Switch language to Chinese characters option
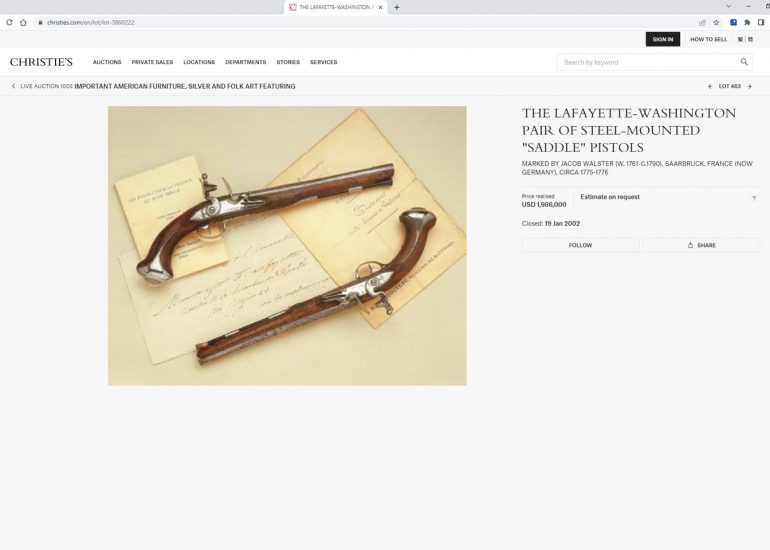This screenshot has height=550, width=770. pyautogui.click(x=740, y=39)
